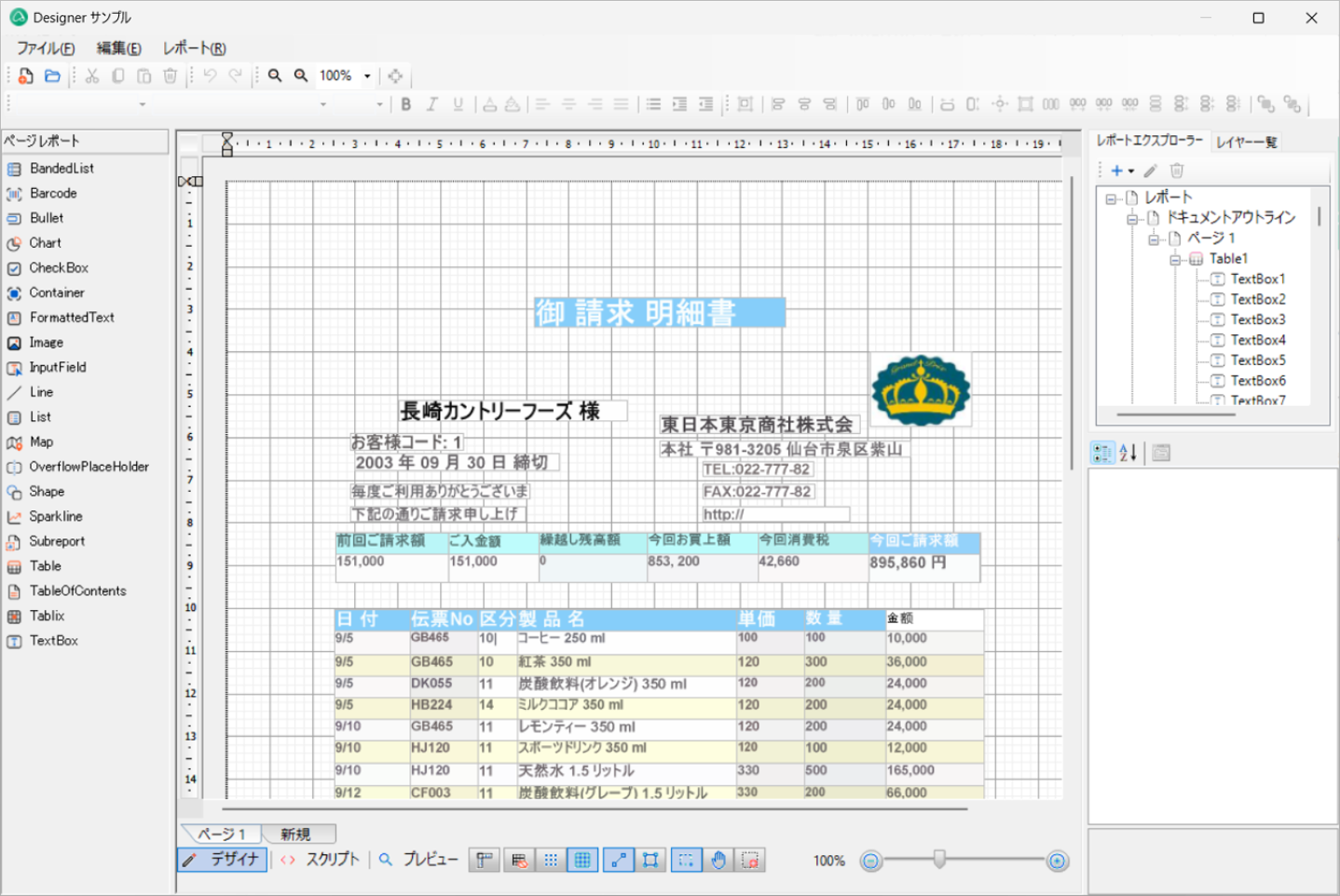Switch to スクリプト view
The height and width of the screenshot is (896, 1340).
[x=321, y=860]
